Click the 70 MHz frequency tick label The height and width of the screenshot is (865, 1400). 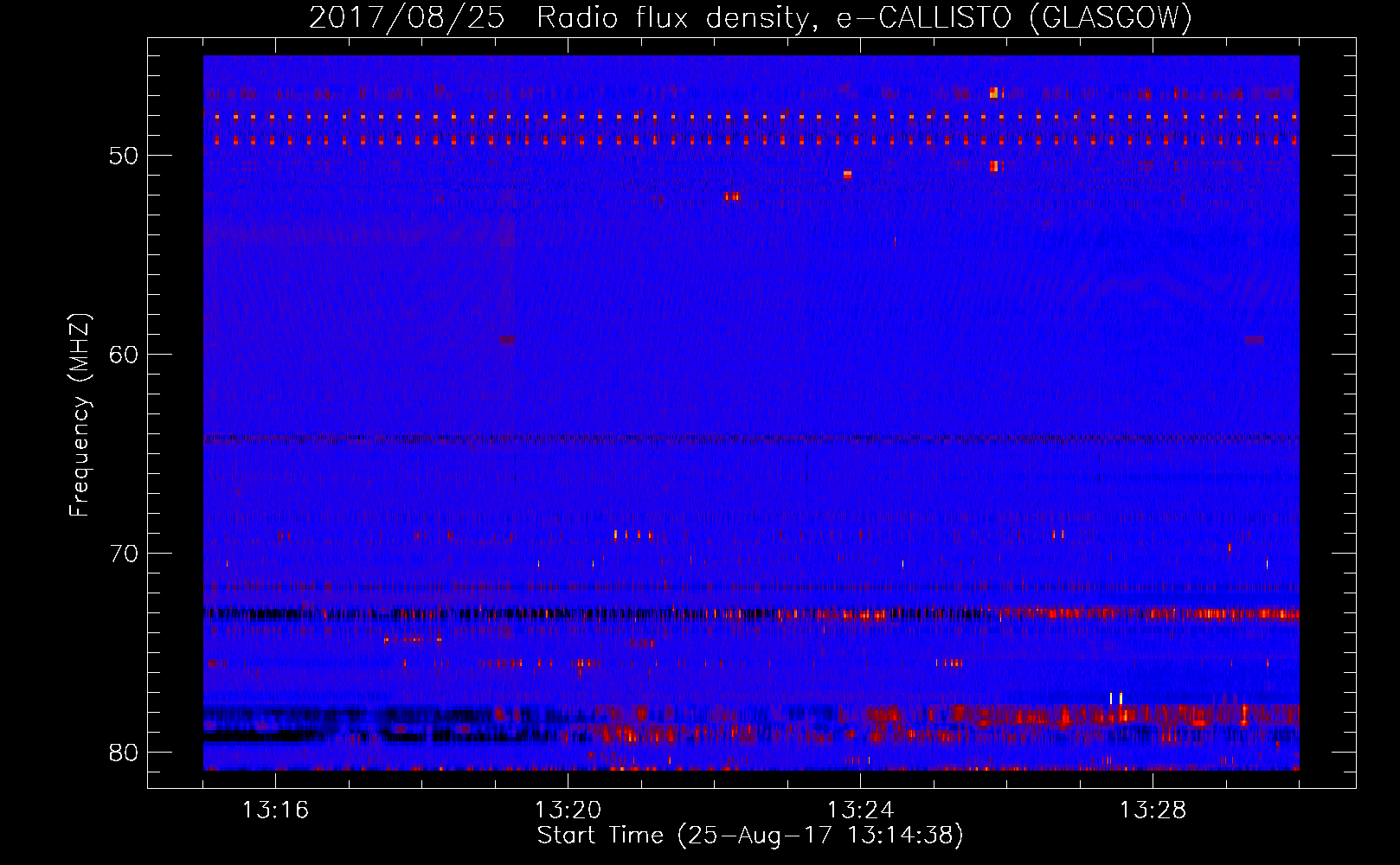[x=124, y=554]
